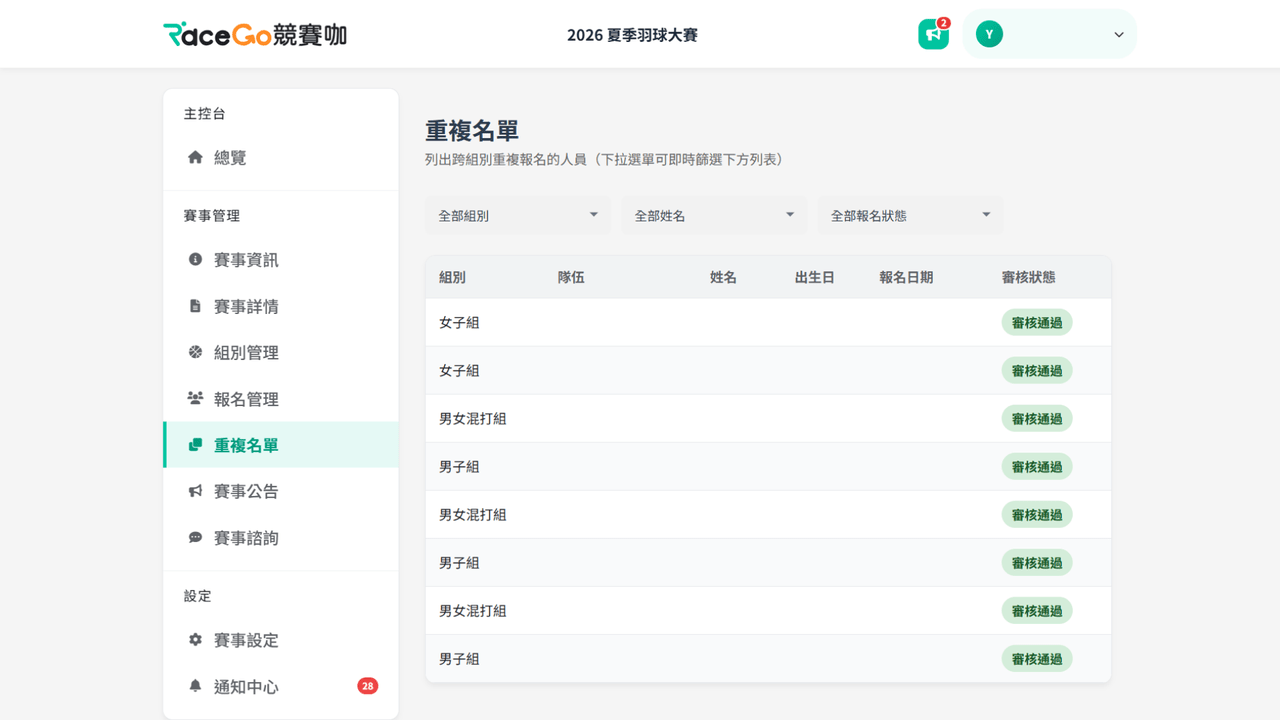Click the 隊伍 column header
Viewport: 1280px width, 720px height.
(x=571, y=277)
